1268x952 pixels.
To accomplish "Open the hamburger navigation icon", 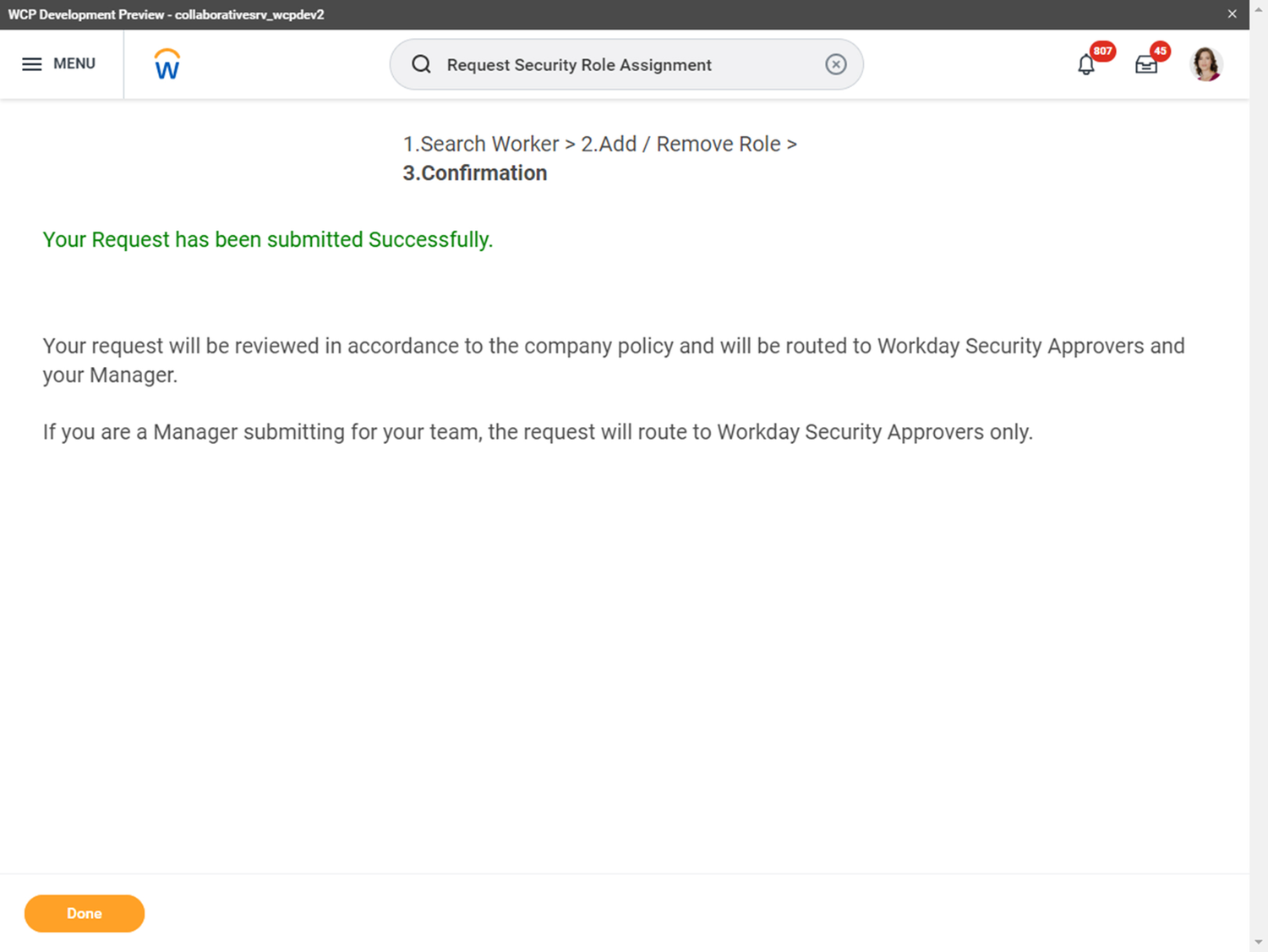I will pyautogui.click(x=31, y=63).
